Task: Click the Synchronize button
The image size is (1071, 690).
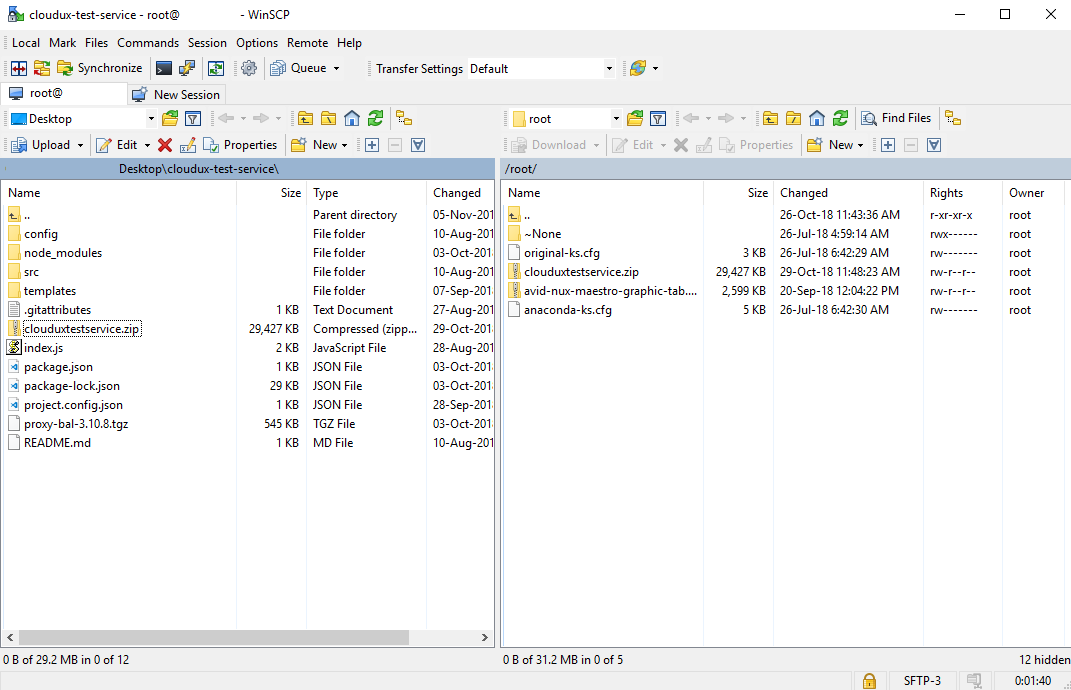Action: [x=100, y=68]
